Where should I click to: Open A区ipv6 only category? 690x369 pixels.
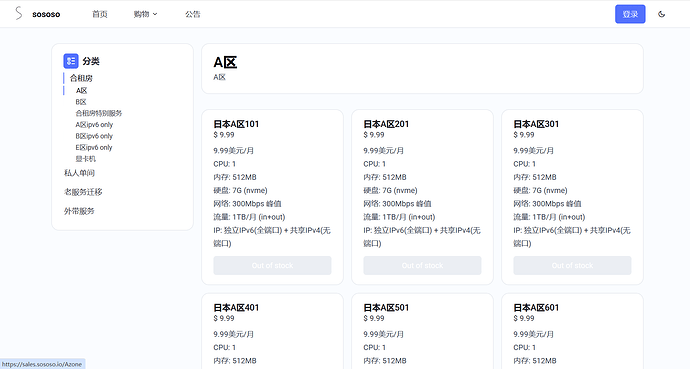point(94,125)
